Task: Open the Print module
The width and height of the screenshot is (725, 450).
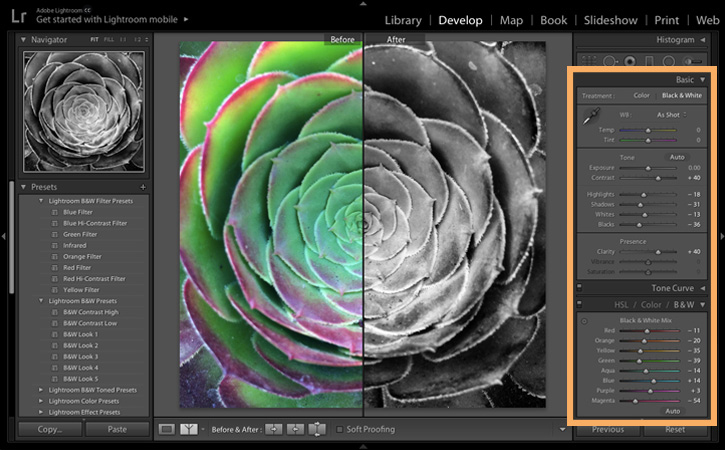Action: [x=667, y=20]
